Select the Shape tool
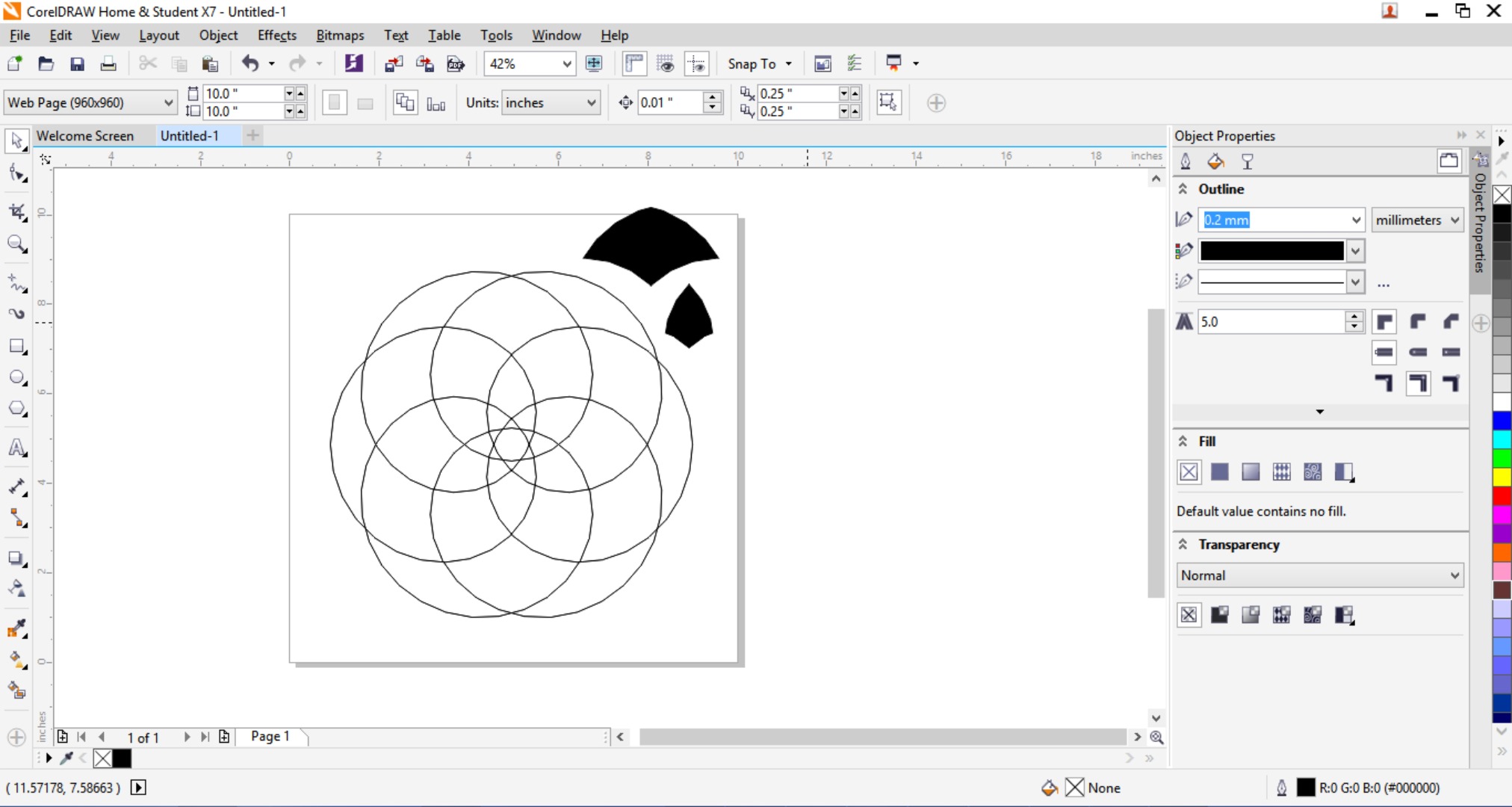This screenshot has width=1512, height=807. click(16, 173)
